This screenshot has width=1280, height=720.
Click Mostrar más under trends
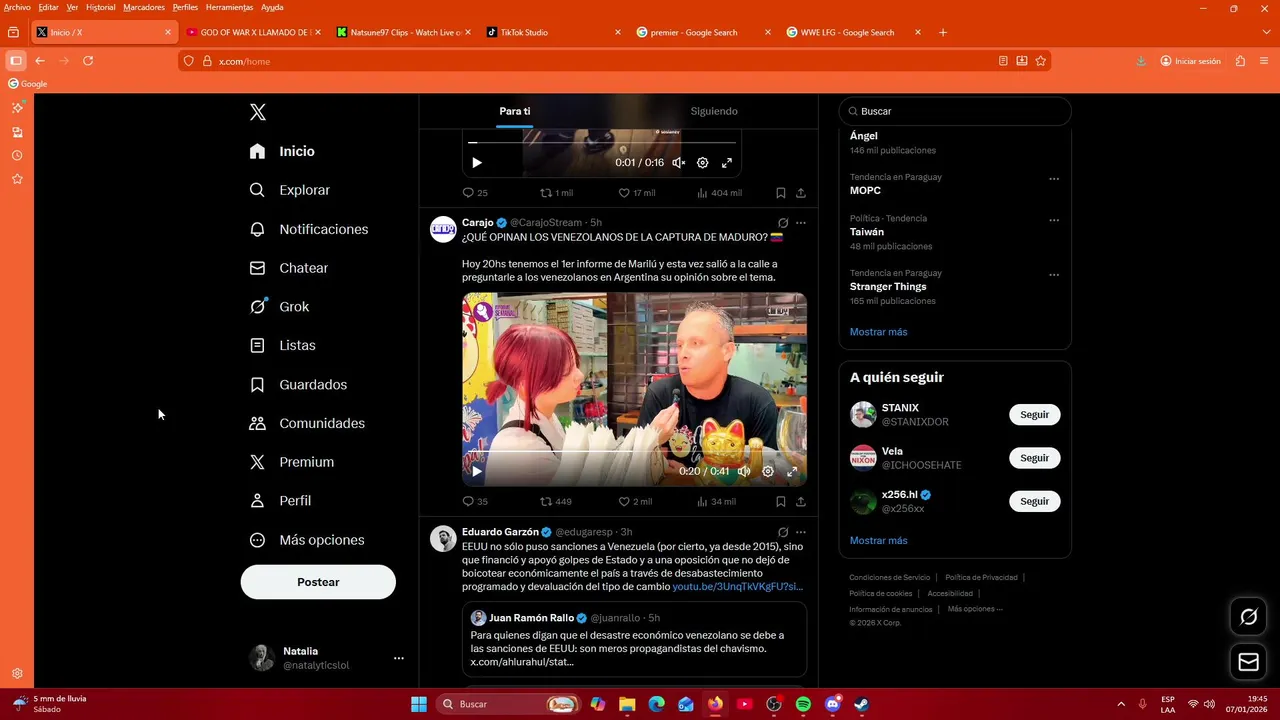click(x=878, y=332)
